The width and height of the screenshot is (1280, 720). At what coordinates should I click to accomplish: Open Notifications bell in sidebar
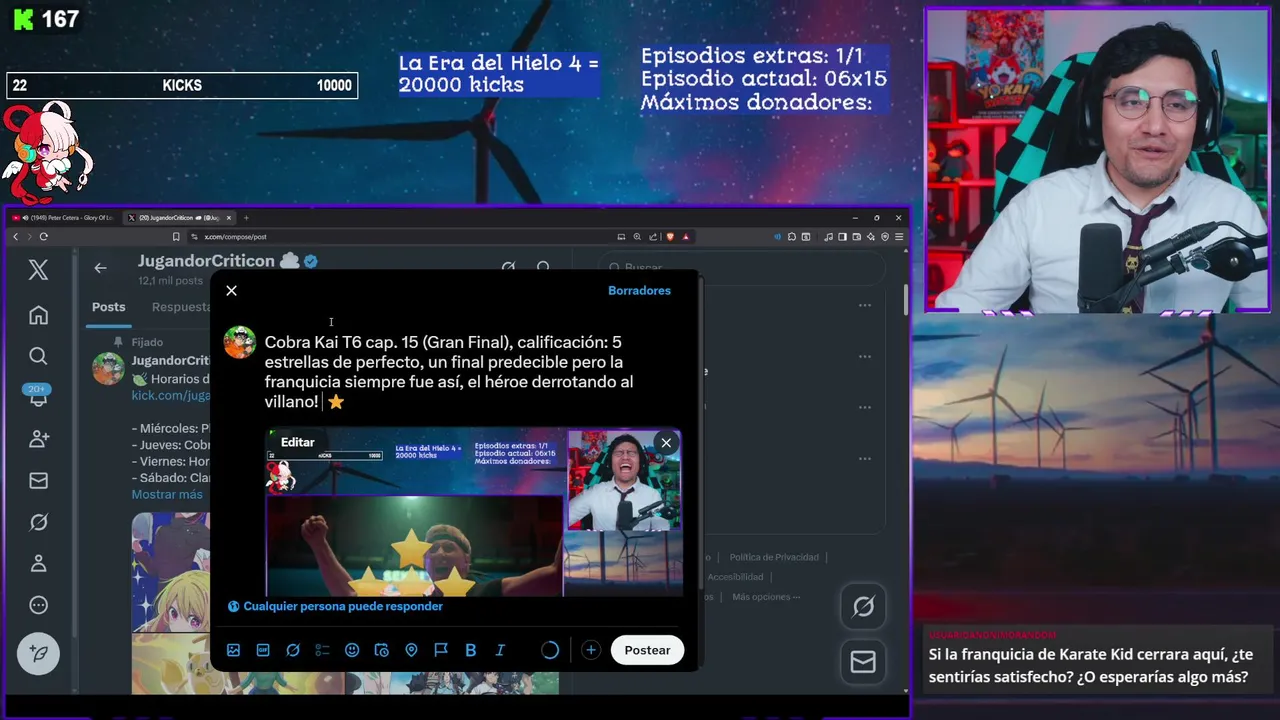[38, 398]
